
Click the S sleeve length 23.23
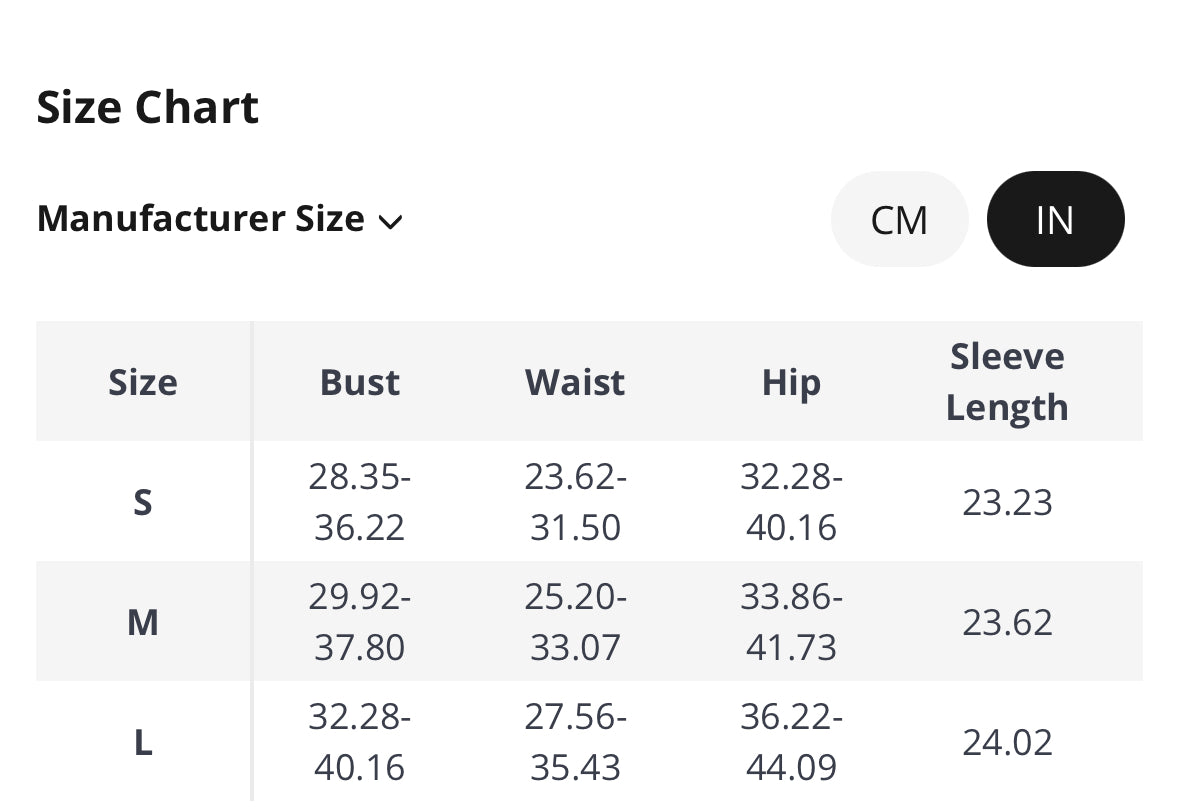pos(1007,502)
